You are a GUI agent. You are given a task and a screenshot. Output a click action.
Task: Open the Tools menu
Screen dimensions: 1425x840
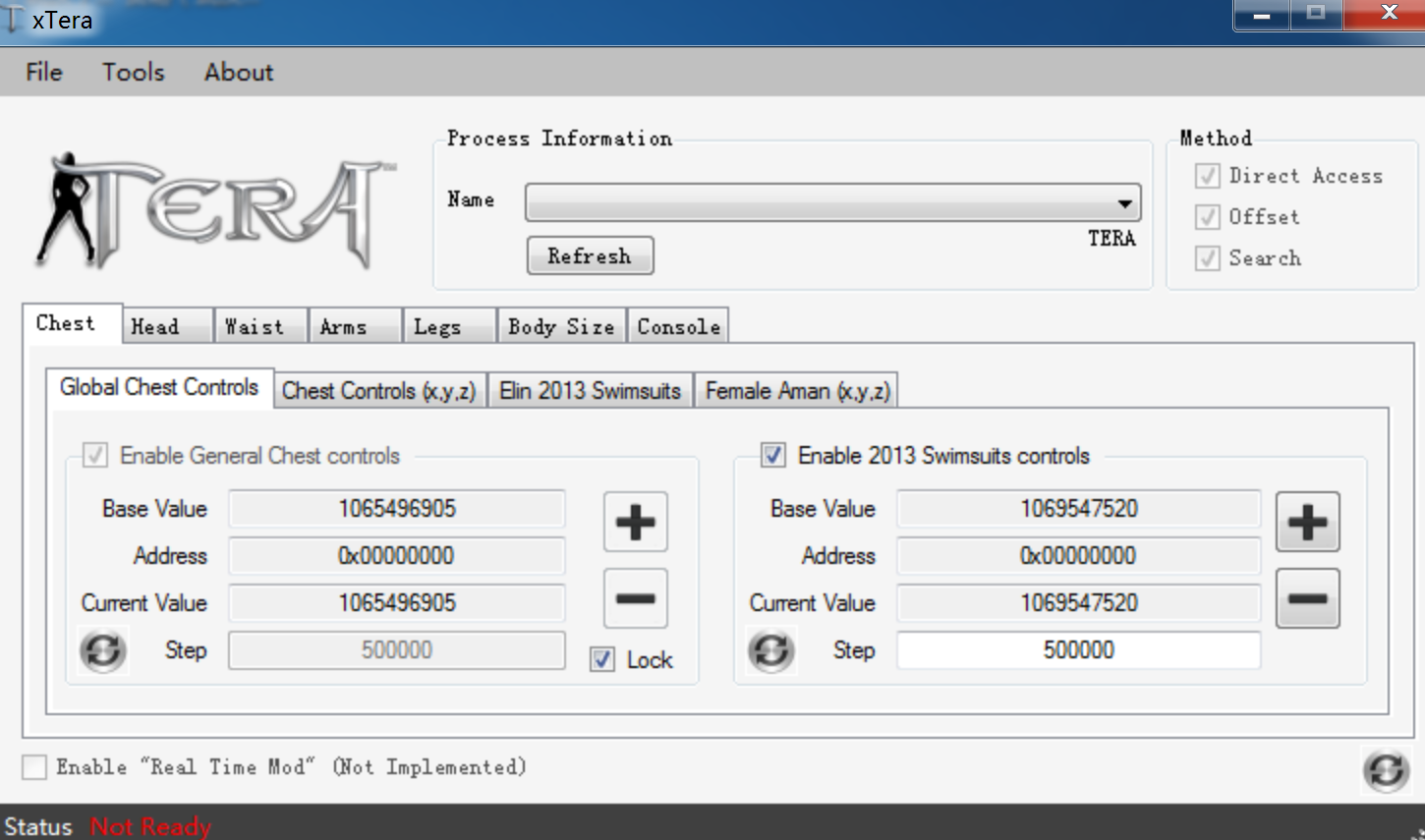pyautogui.click(x=134, y=72)
